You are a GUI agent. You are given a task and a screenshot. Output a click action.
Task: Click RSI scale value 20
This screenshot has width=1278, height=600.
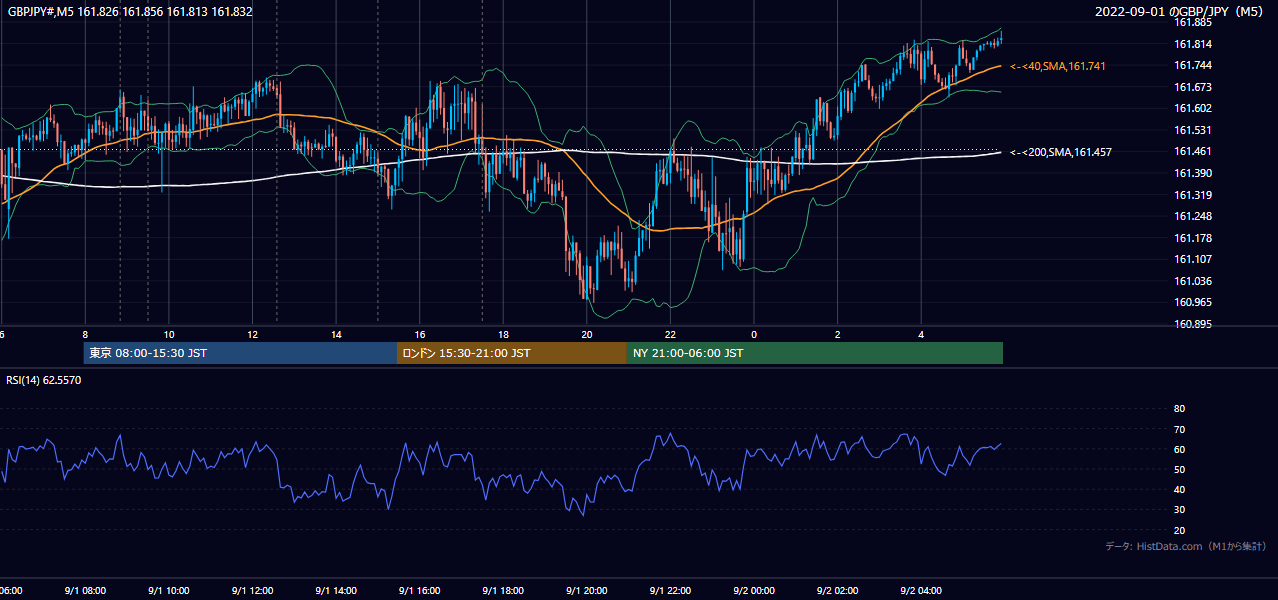tap(1179, 530)
